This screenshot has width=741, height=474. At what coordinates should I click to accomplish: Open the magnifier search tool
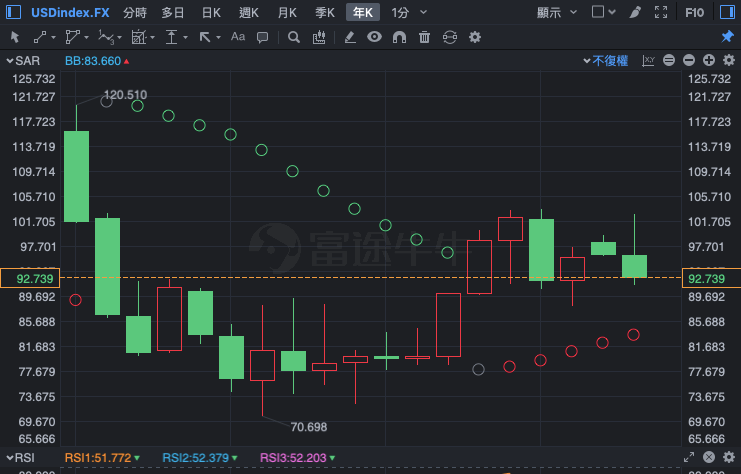294,37
